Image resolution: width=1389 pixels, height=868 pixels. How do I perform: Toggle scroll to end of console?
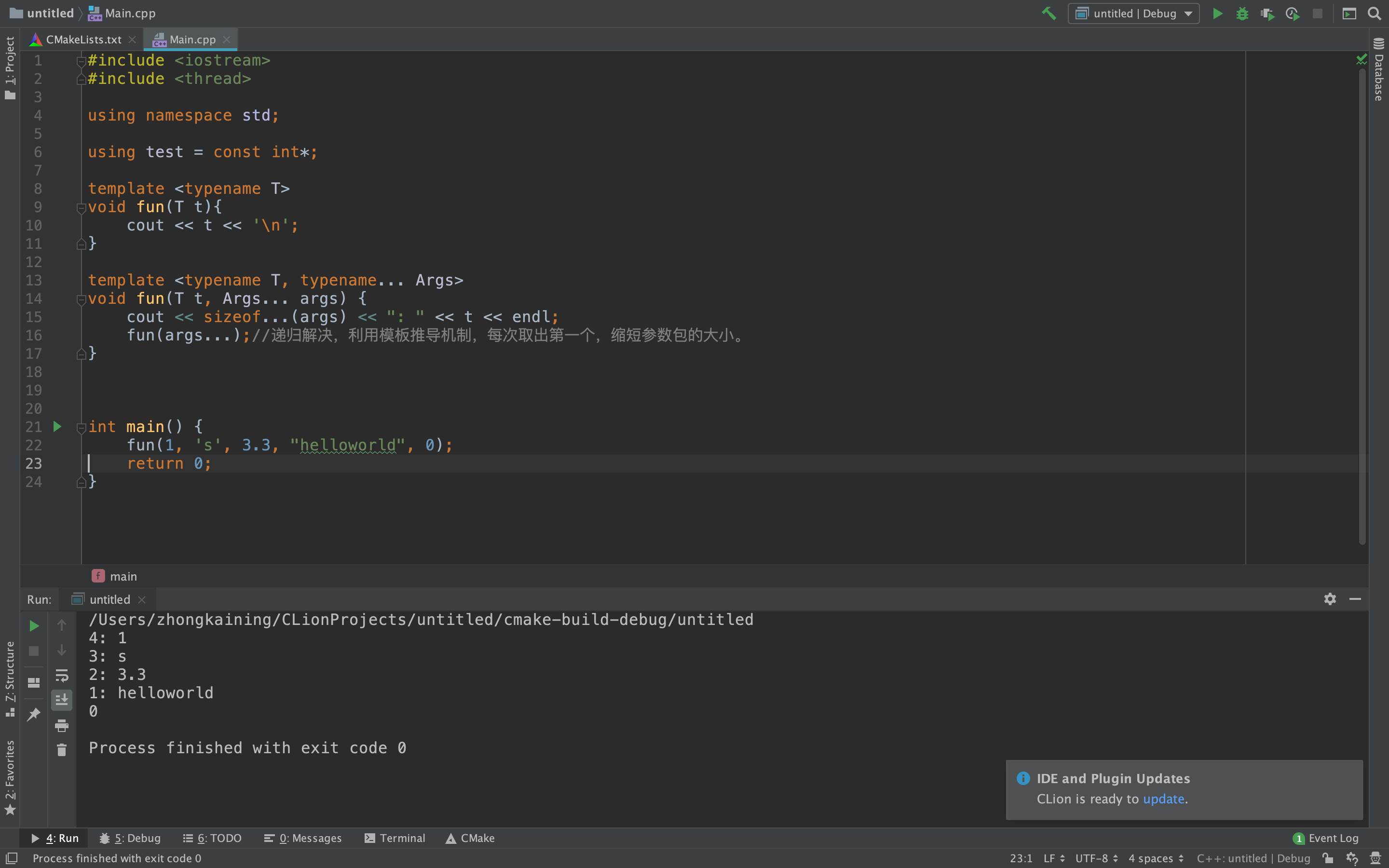click(61, 700)
